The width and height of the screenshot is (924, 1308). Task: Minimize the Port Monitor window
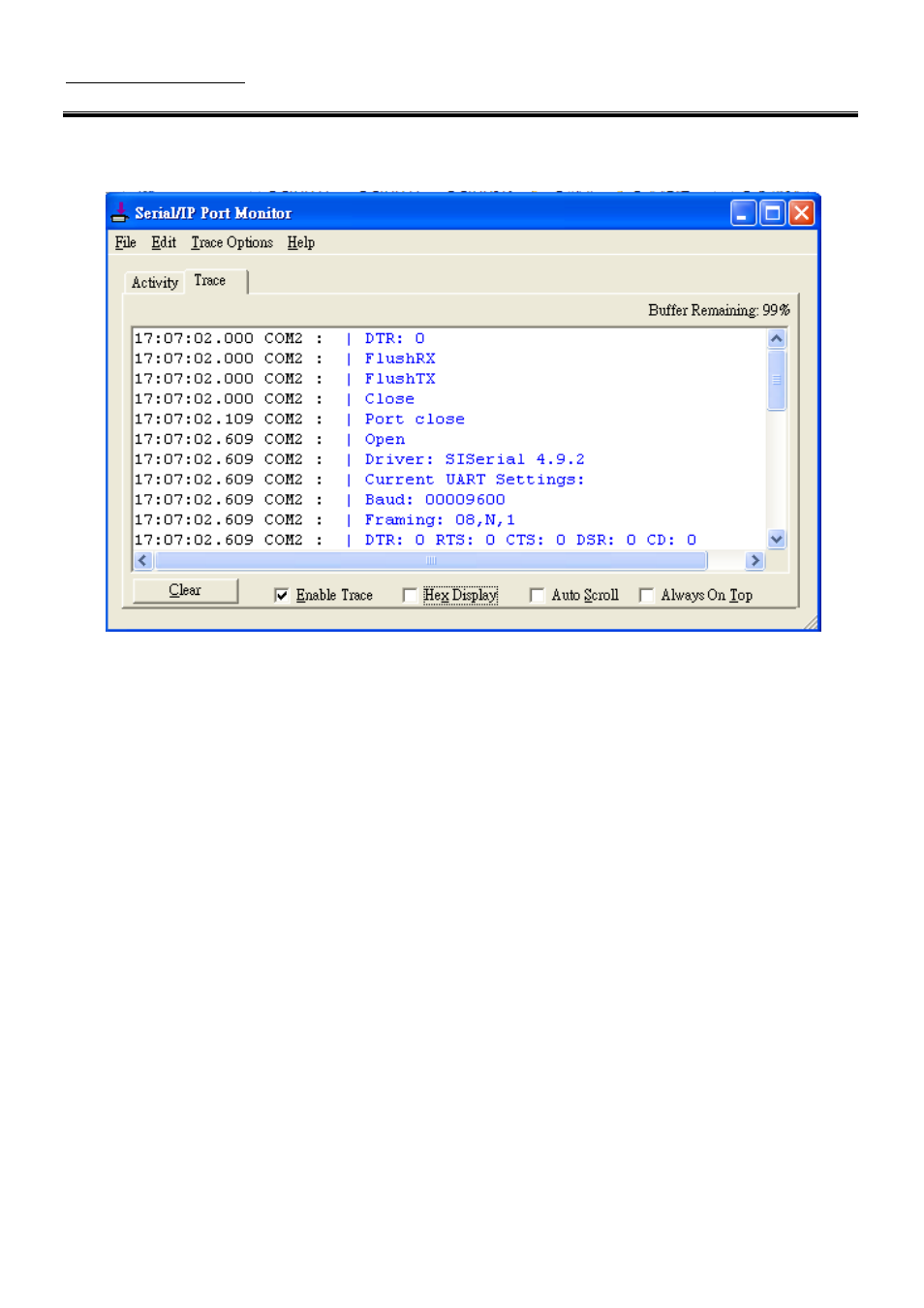(x=743, y=213)
